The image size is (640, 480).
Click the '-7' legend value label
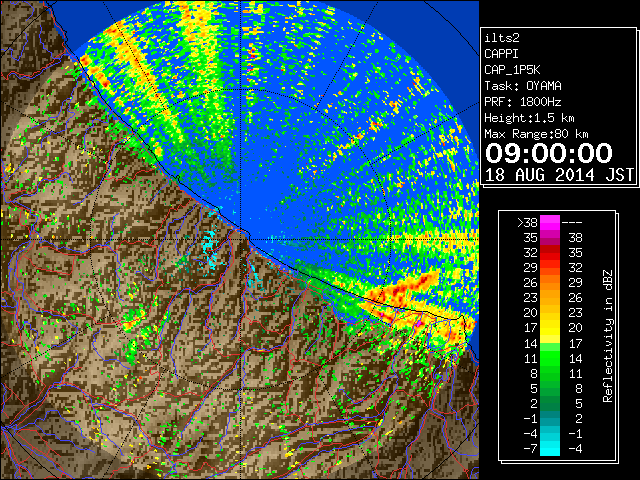click(530, 449)
